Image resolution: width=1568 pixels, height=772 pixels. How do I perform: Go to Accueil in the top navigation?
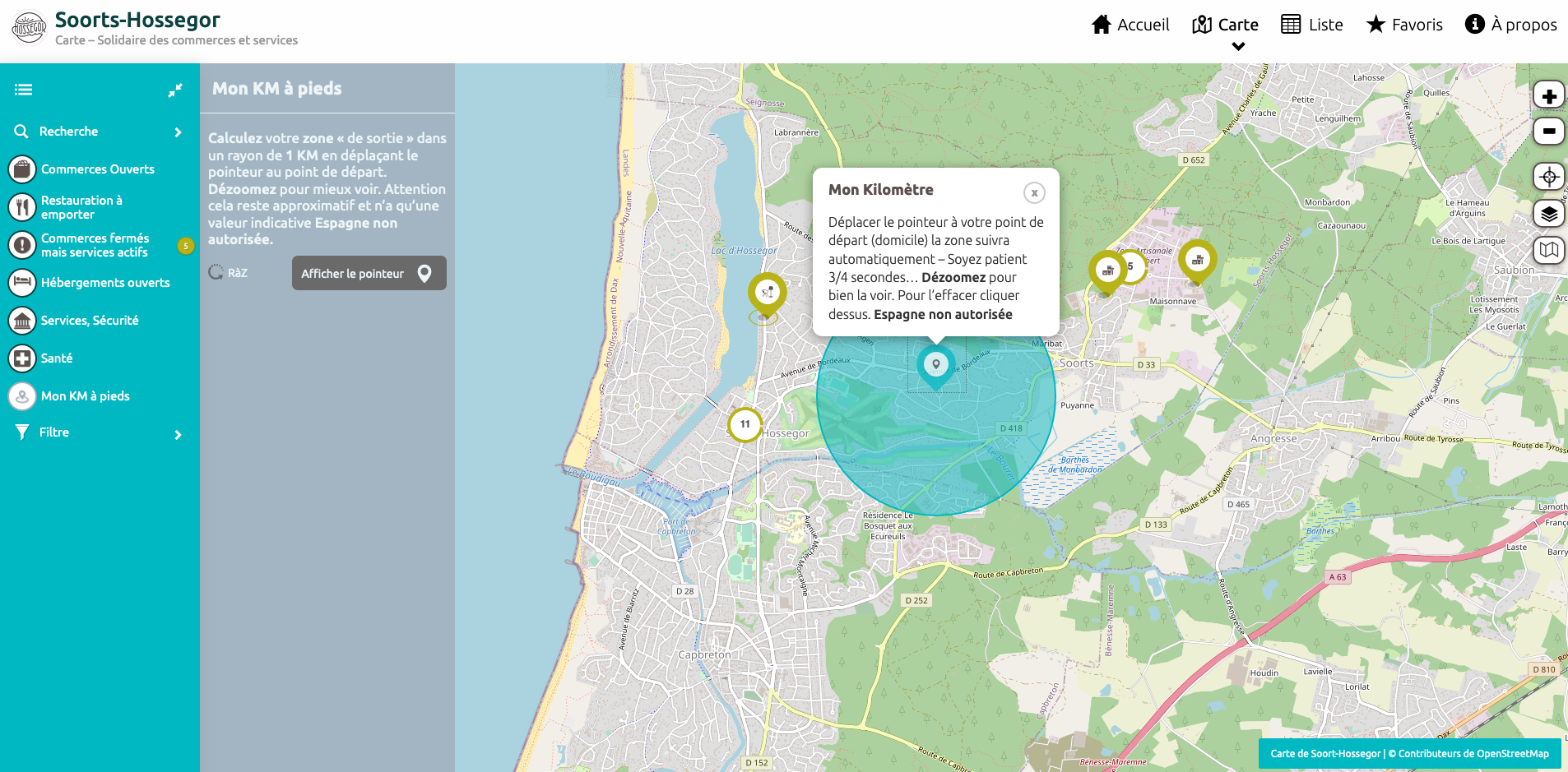pos(1130,25)
